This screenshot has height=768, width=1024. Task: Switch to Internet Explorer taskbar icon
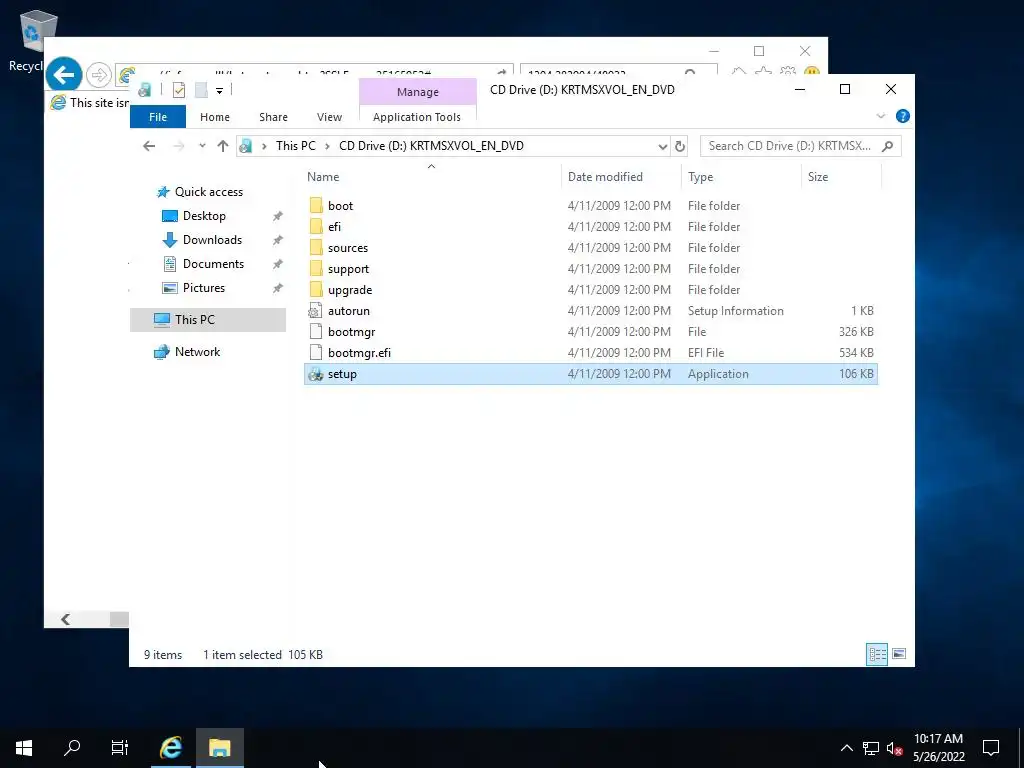click(x=171, y=748)
